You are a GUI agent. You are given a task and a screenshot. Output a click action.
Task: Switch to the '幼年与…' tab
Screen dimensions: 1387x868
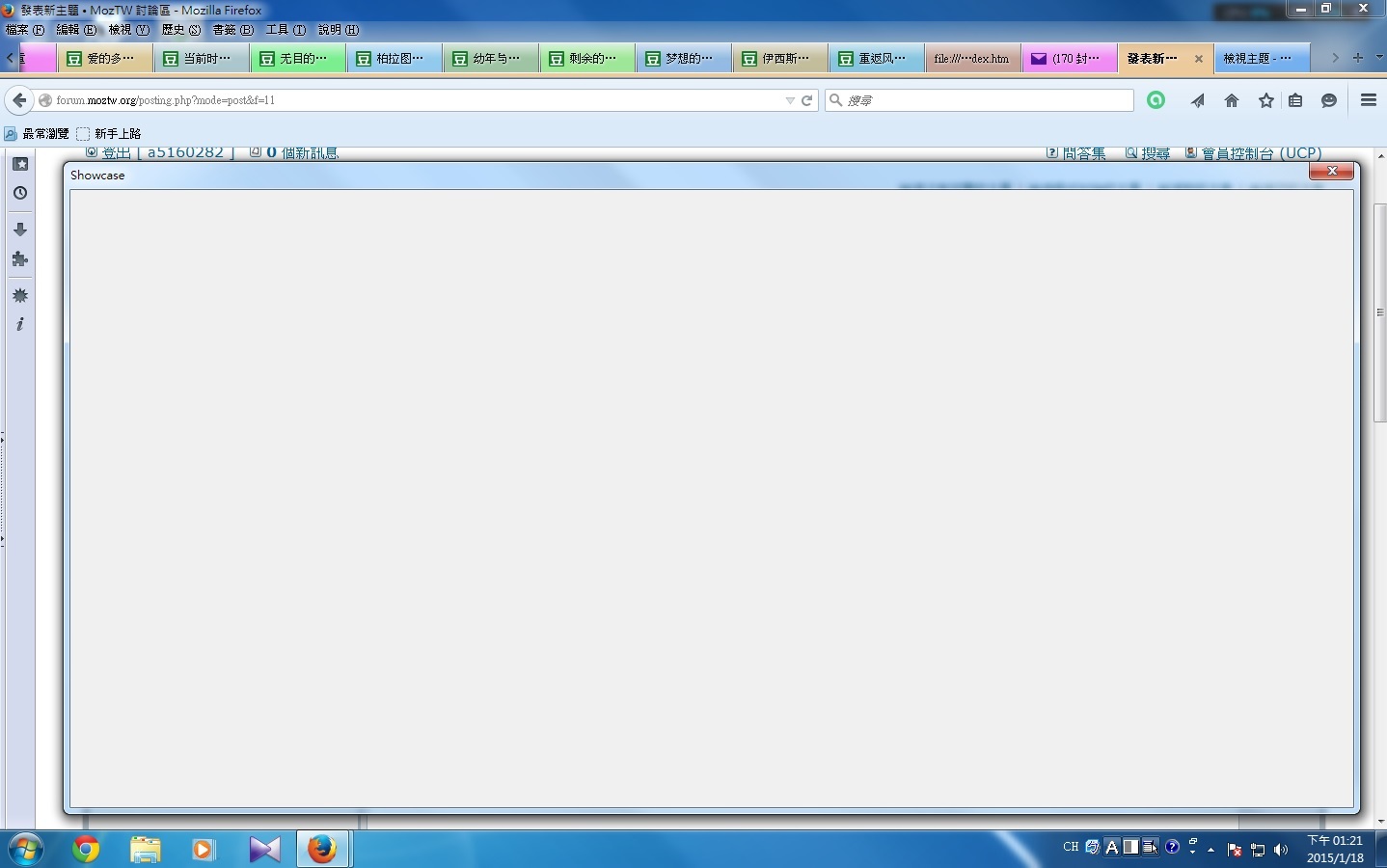click(491, 58)
